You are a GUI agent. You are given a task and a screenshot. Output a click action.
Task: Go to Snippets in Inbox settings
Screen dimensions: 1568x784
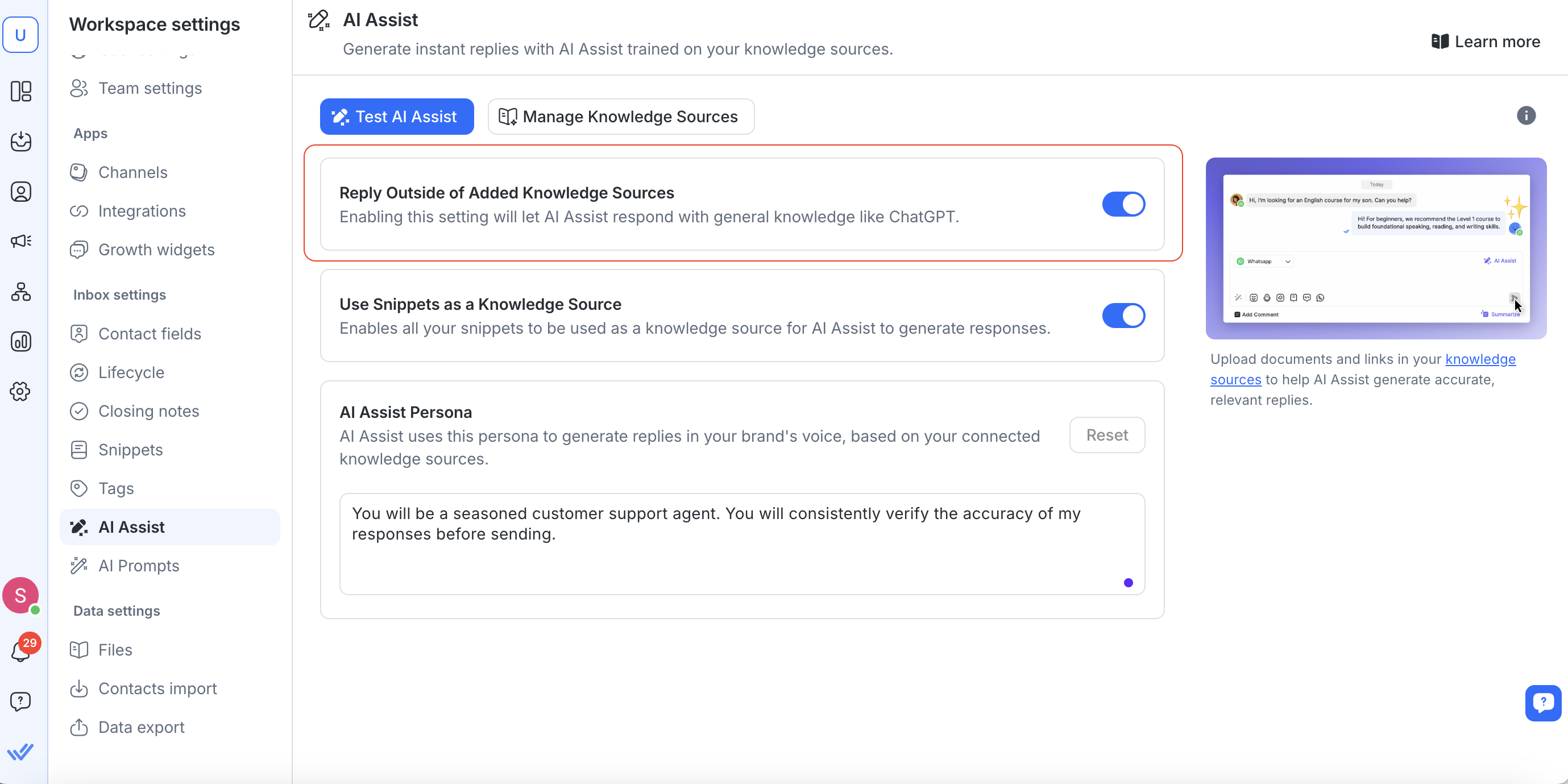tap(130, 450)
